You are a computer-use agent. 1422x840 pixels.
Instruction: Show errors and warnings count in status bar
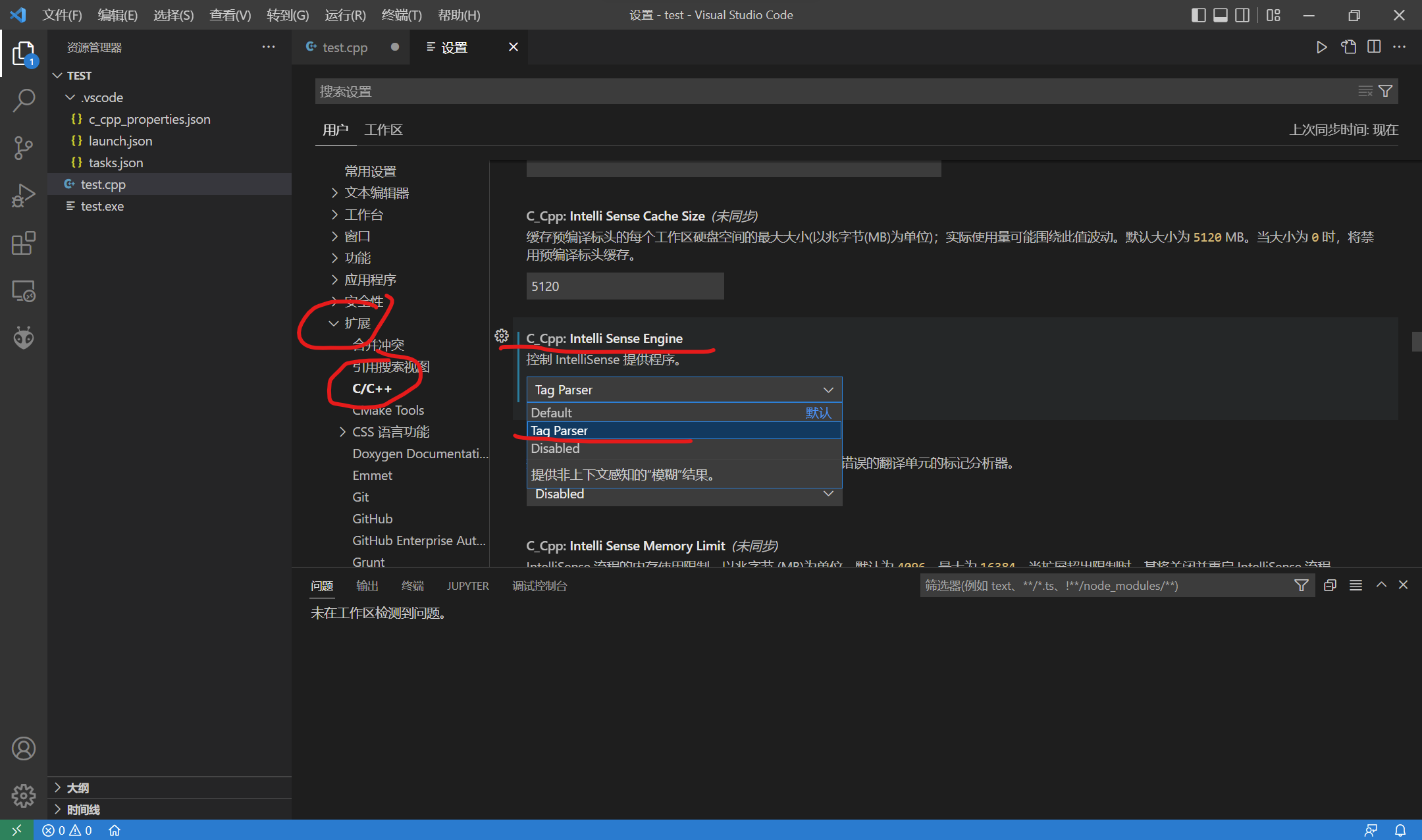(67, 830)
